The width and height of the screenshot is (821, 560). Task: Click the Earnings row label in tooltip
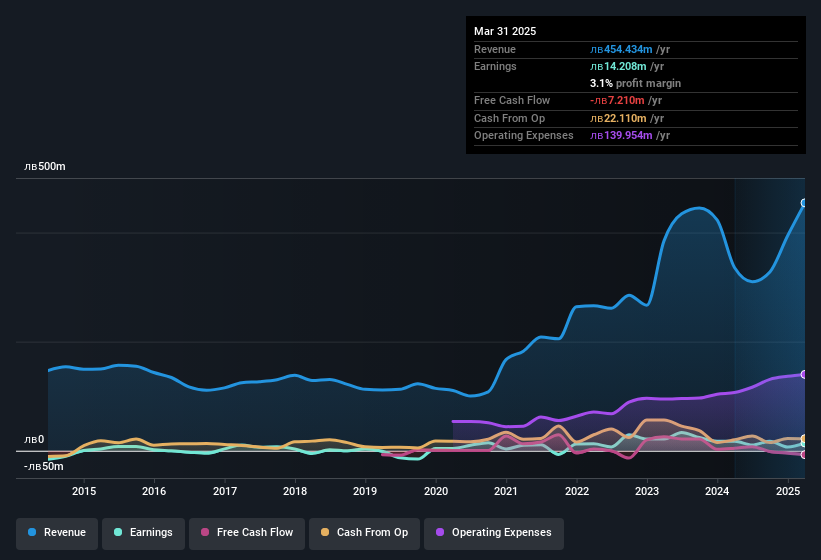click(495, 66)
